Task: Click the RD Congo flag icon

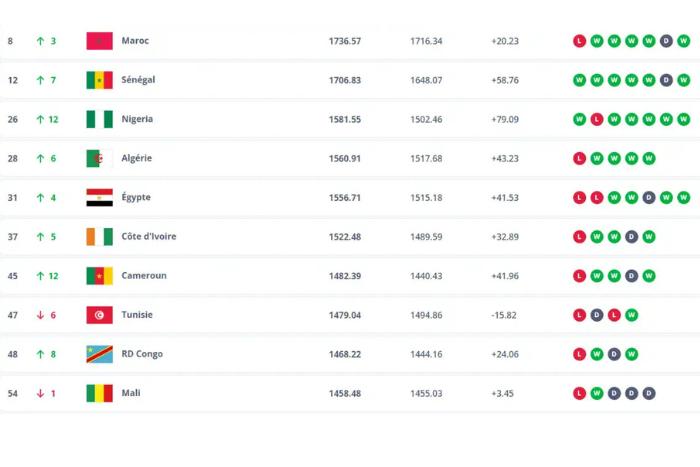Action: click(x=99, y=354)
